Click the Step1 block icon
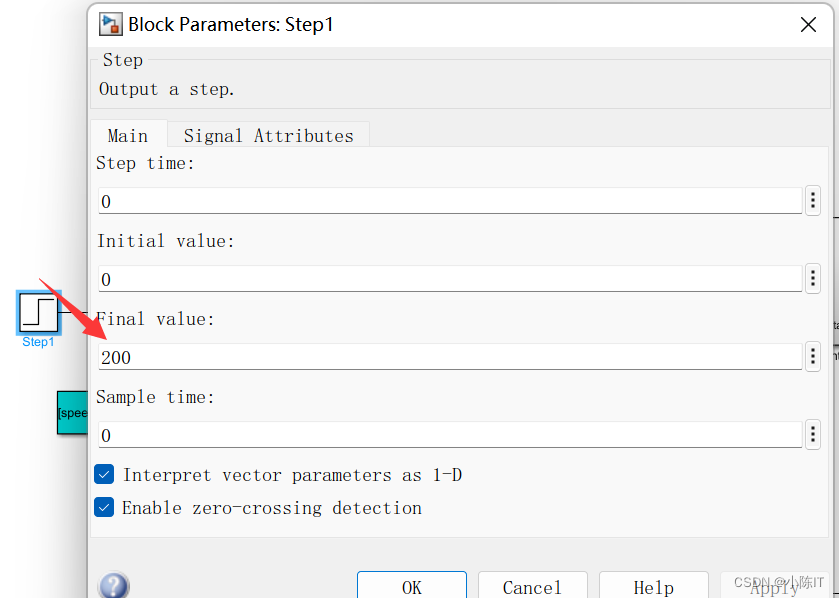 pos(39,312)
